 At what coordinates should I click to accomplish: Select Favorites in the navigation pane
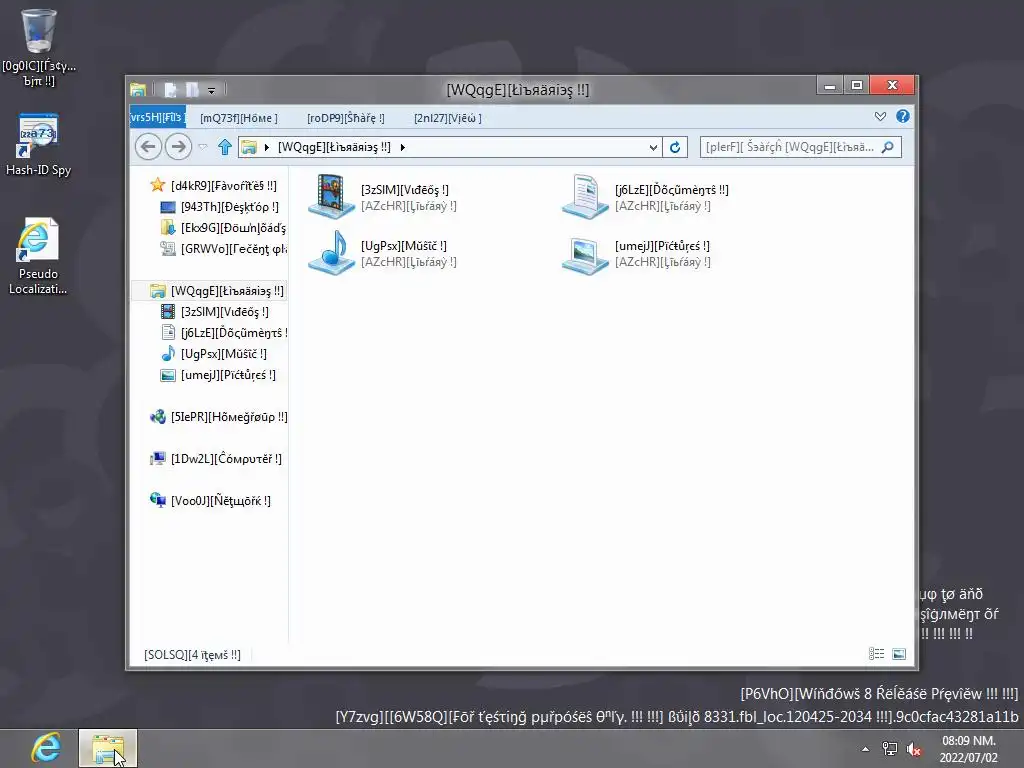click(214, 185)
